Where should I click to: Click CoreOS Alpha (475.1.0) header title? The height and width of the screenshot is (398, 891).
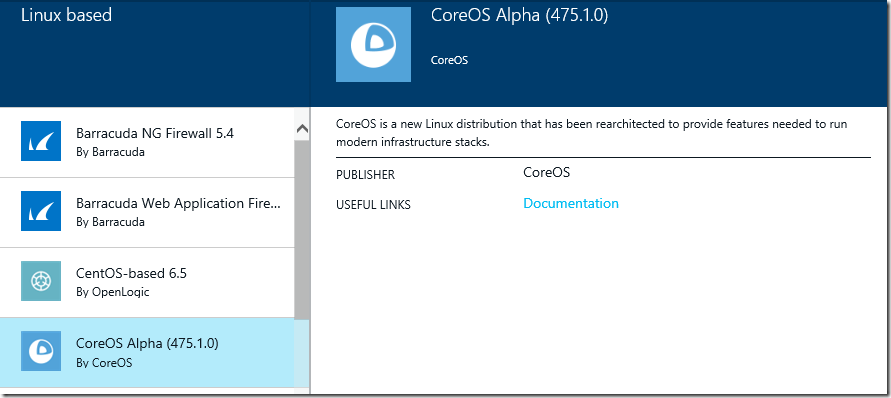[519, 16]
